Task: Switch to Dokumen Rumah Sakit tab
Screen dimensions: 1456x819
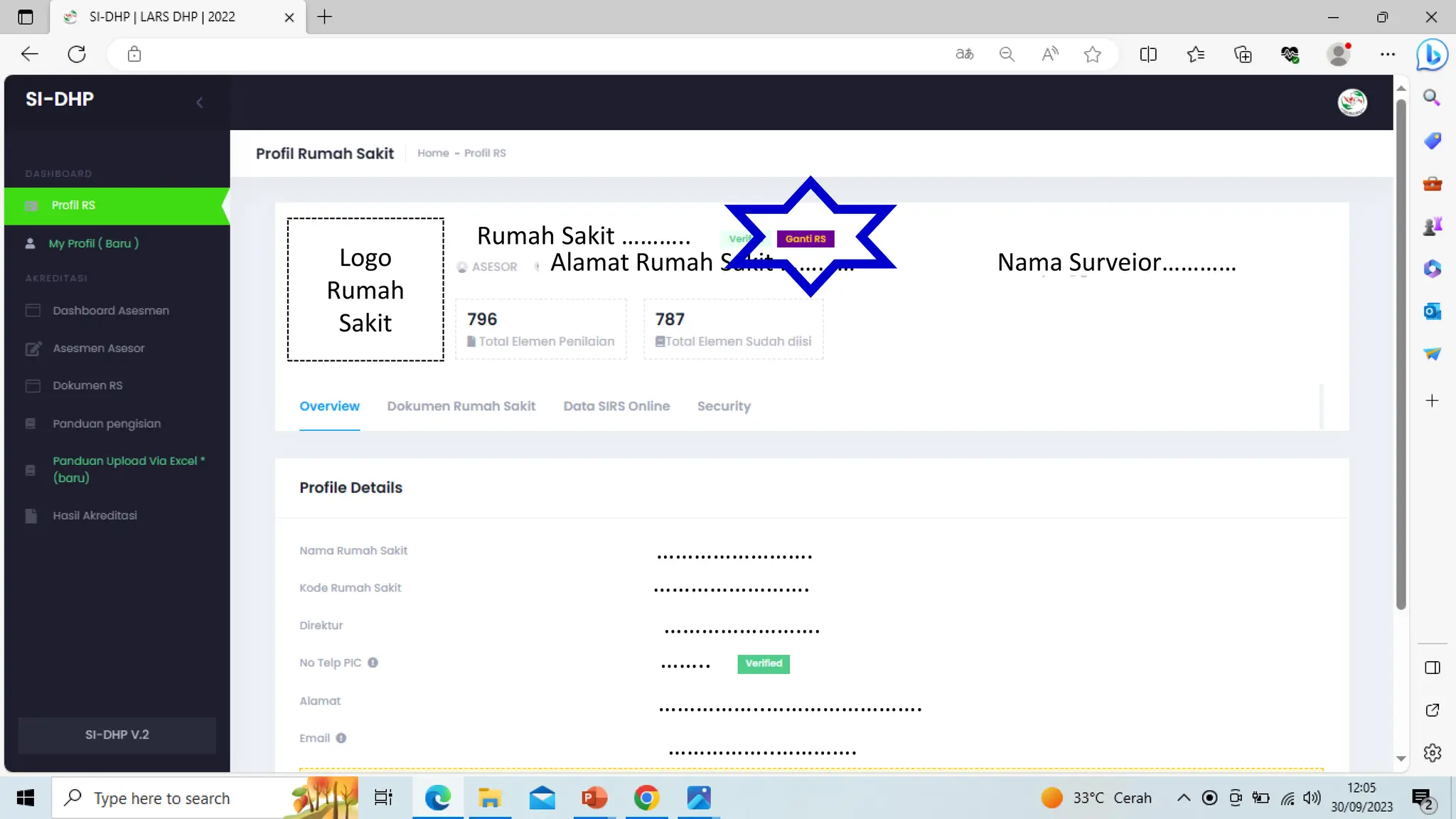Action: click(x=461, y=406)
